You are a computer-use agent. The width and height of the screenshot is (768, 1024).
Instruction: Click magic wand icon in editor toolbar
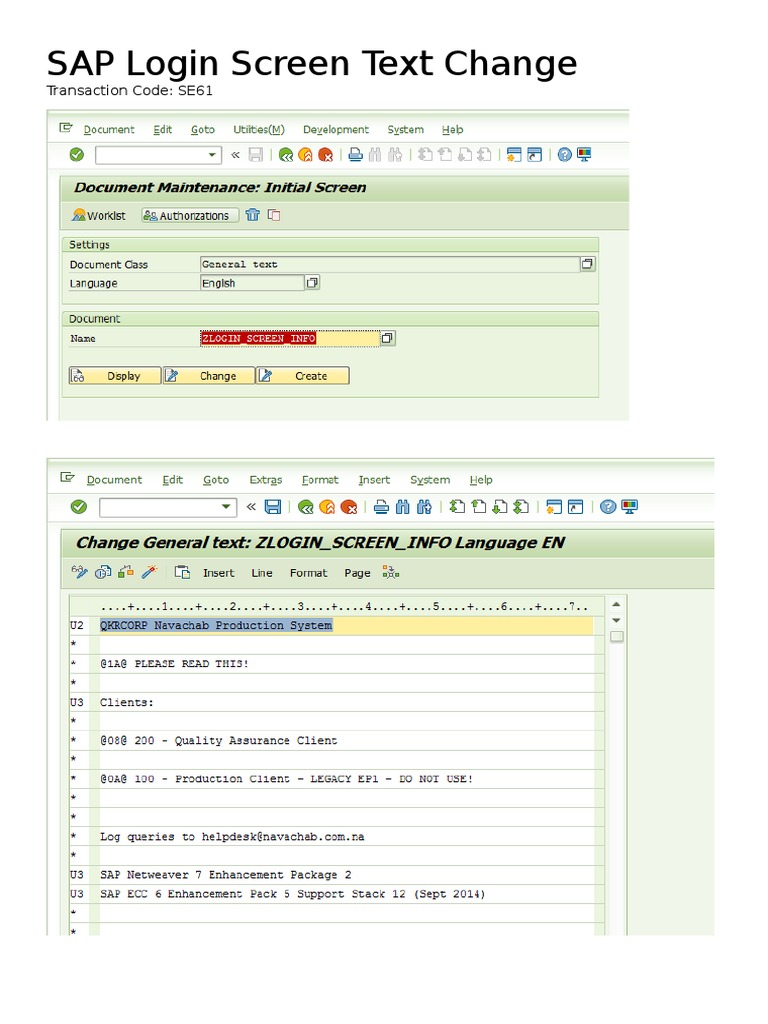150,573
